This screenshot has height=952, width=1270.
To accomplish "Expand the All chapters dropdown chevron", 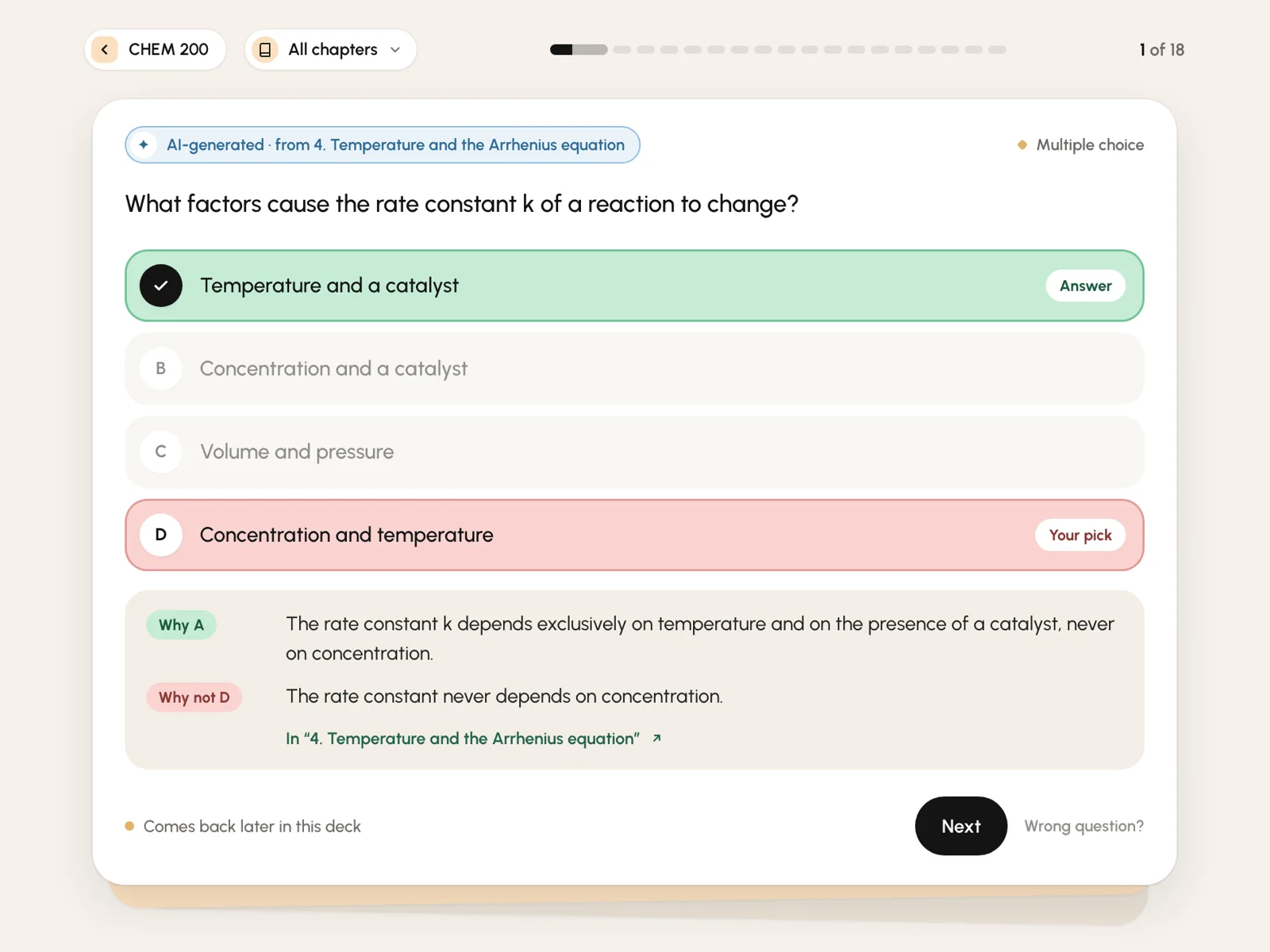I will tap(395, 50).
